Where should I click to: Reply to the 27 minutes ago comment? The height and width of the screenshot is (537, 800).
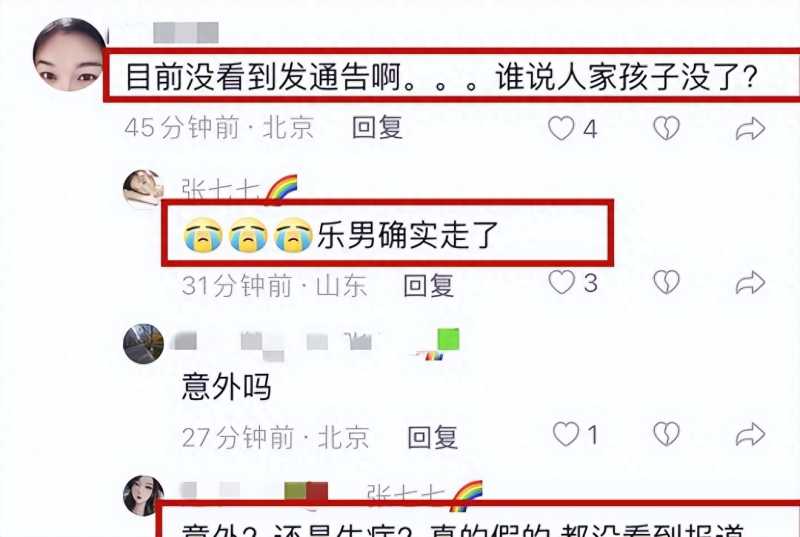click(x=433, y=438)
